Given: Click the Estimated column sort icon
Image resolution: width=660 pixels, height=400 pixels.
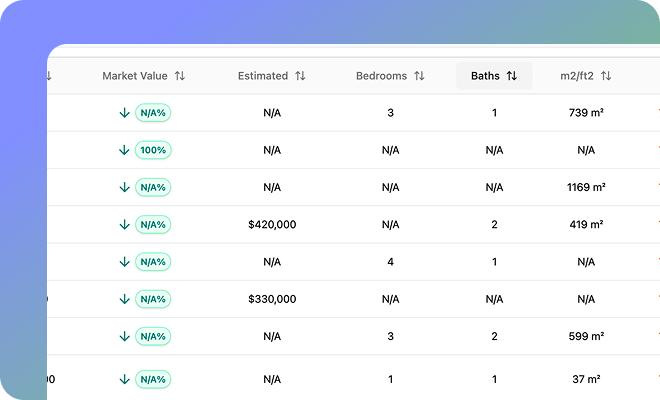Looking at the screenshot, I should (x=300, y=76).
